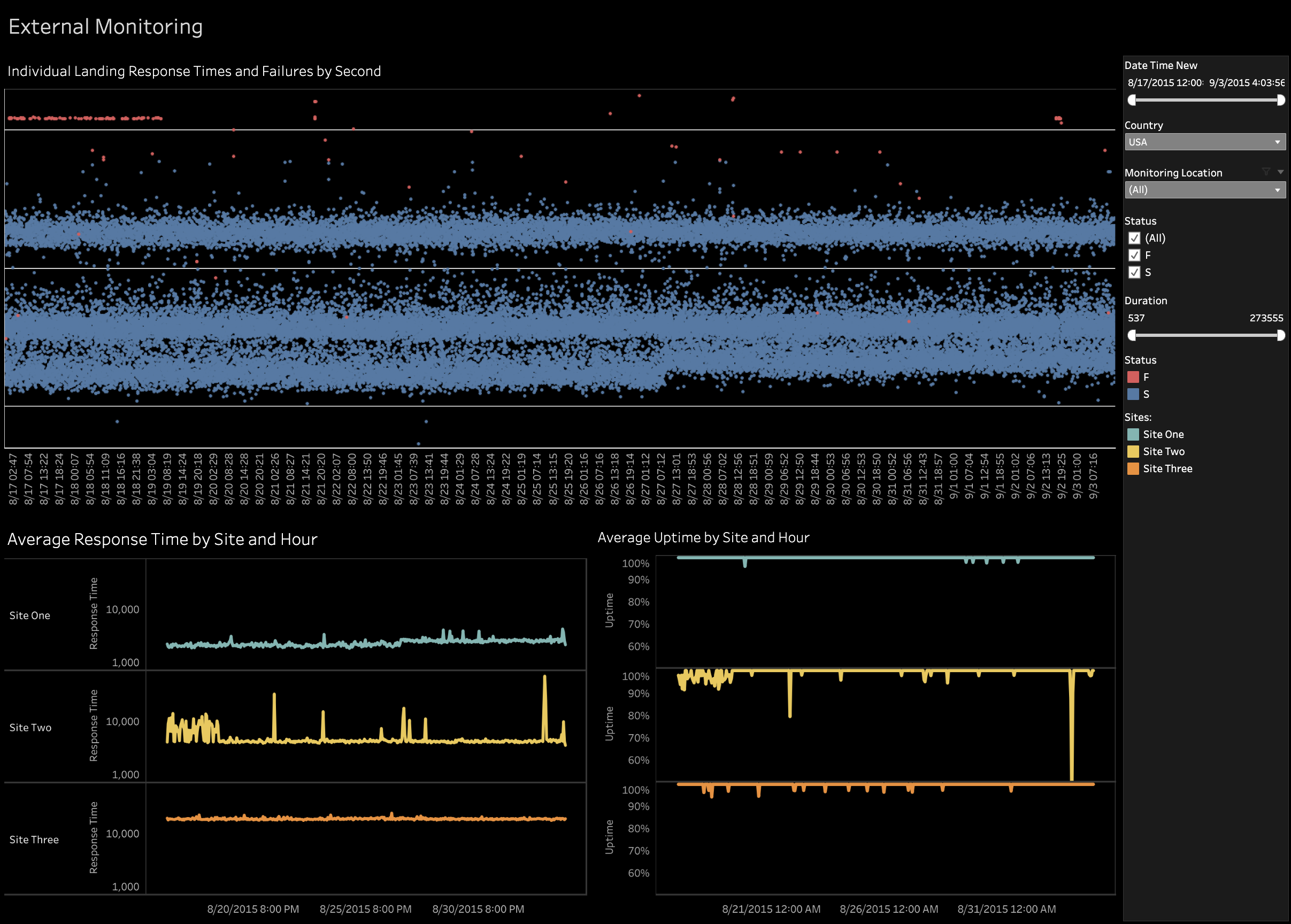This screenshot has width=1291, height=924.
Task: Click the 8/30/2015 8:00 PM axis label
Action: coord(479,909)
